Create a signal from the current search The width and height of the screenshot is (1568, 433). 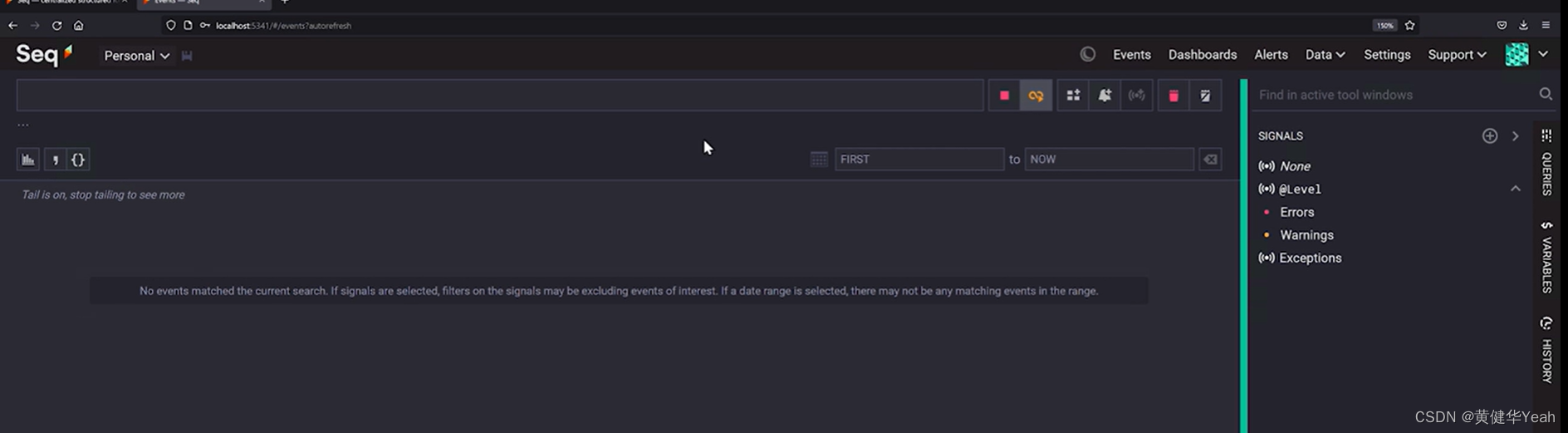(x=1136, y=96)
